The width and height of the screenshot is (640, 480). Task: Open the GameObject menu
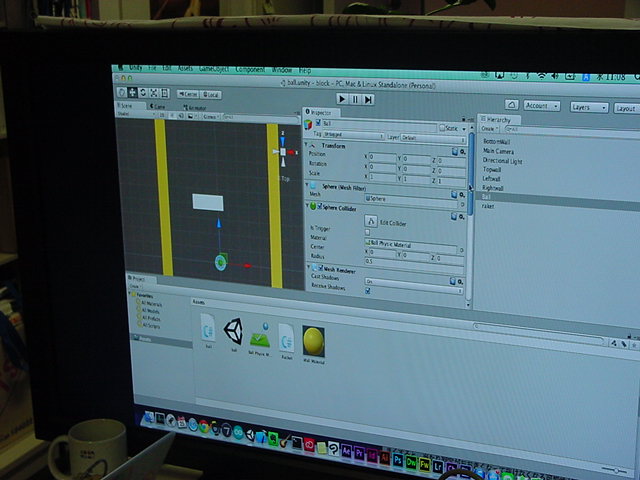(213, 69)
